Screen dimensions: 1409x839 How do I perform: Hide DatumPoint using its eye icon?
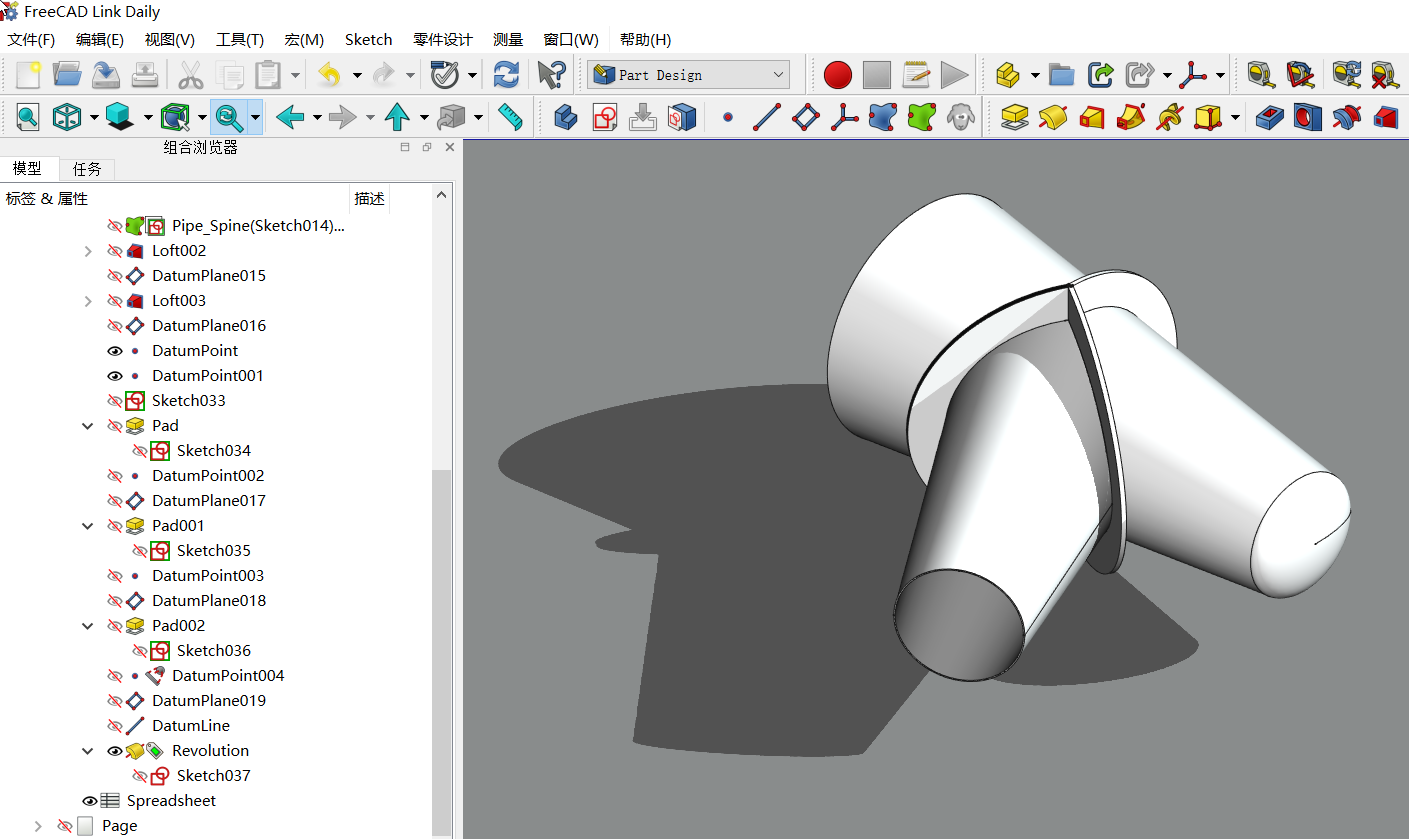(x=115, y=351)
